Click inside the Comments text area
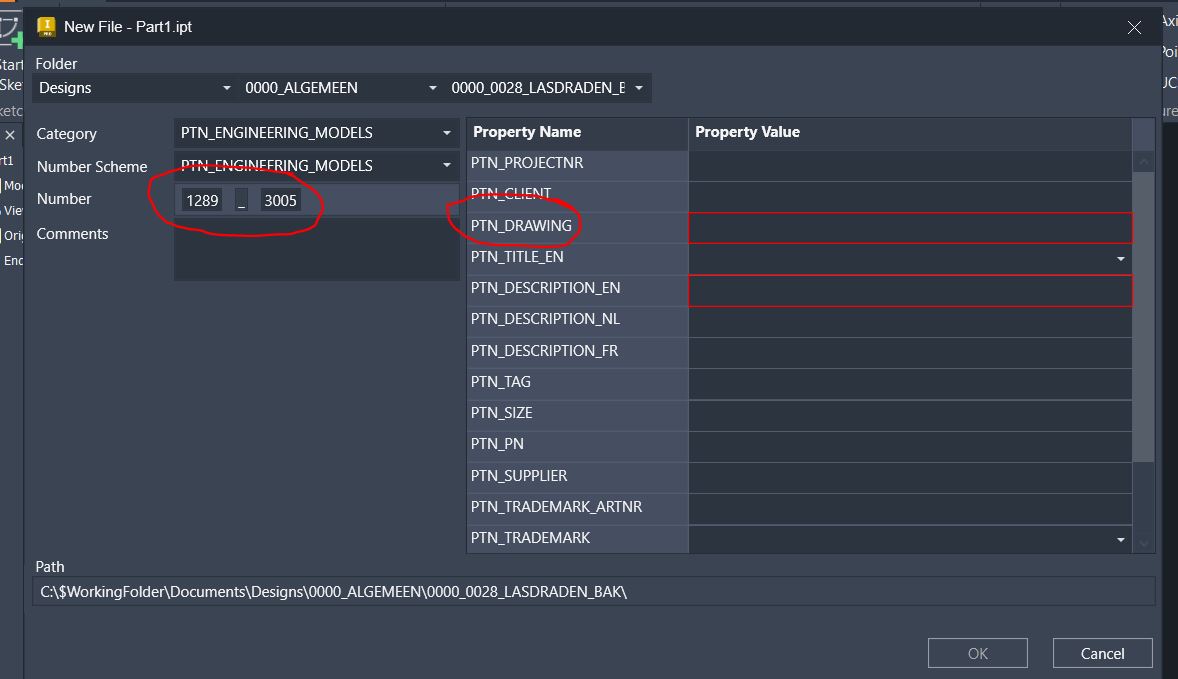The image size is (1178, 679). click(x=316, y=248)
